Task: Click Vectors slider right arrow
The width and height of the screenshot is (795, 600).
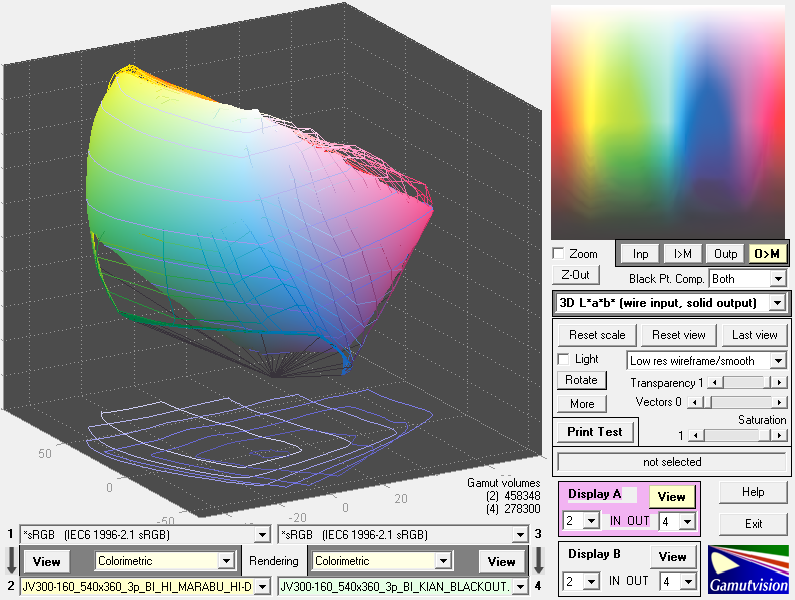Action: coord(779,402)
